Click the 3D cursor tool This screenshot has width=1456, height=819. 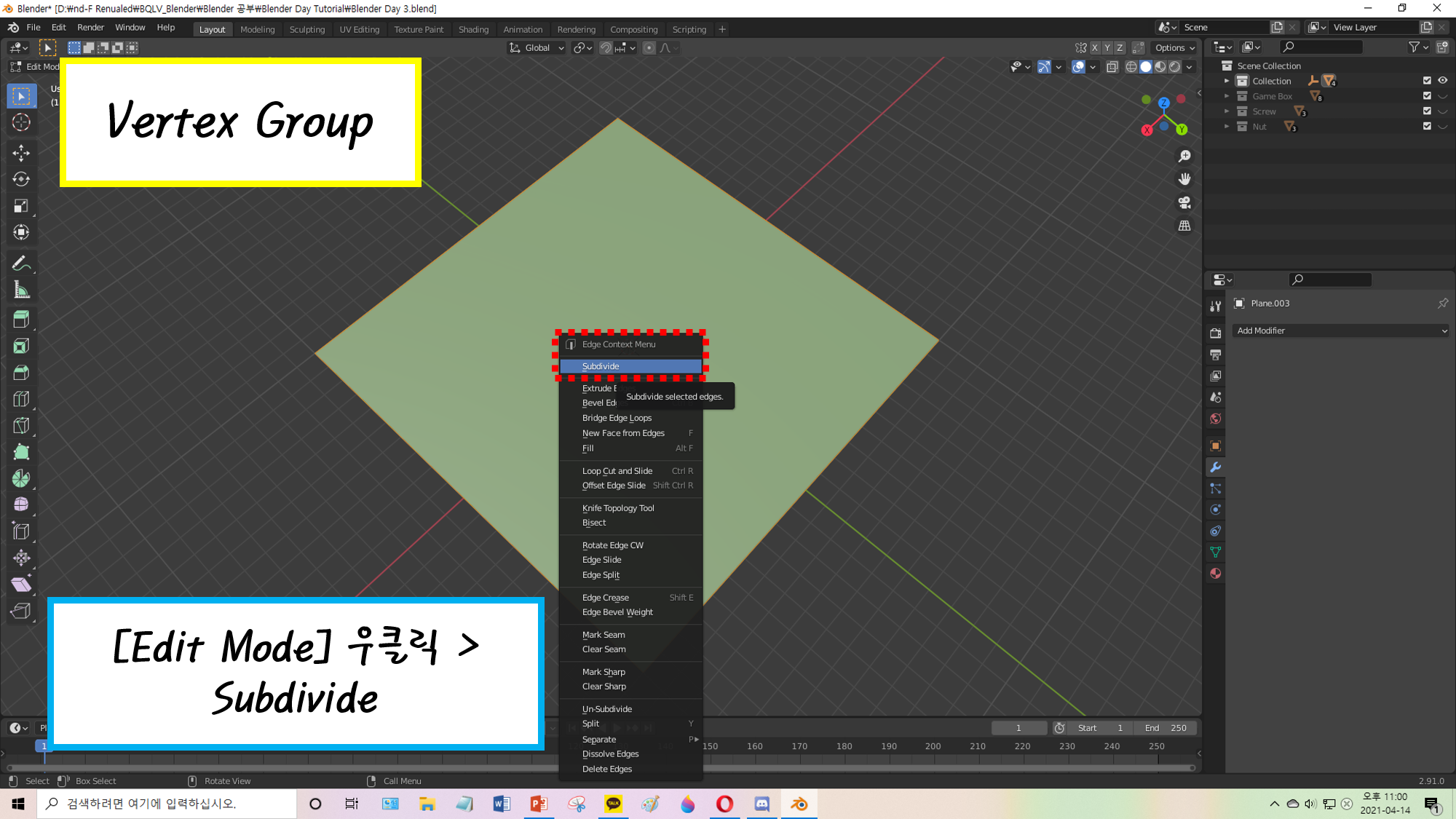tap(21, 122)
